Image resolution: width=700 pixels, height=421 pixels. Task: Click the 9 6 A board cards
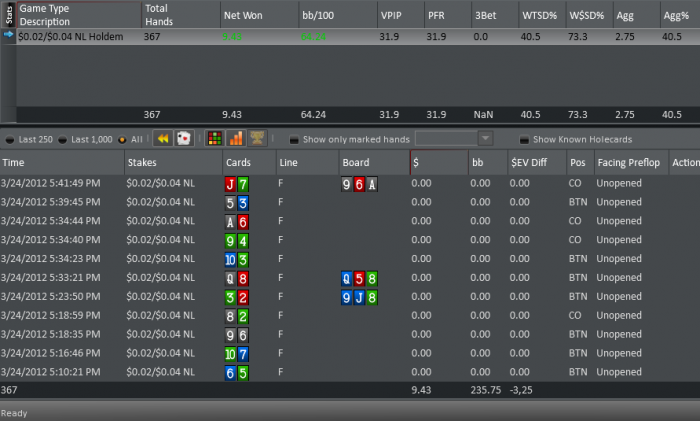point(359,184)
